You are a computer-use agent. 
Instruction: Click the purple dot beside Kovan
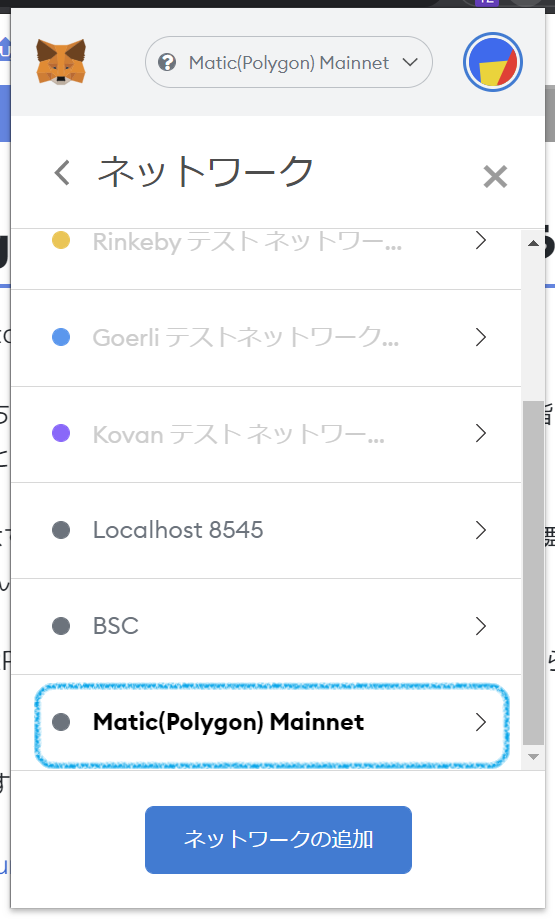(x=61, y=433)
